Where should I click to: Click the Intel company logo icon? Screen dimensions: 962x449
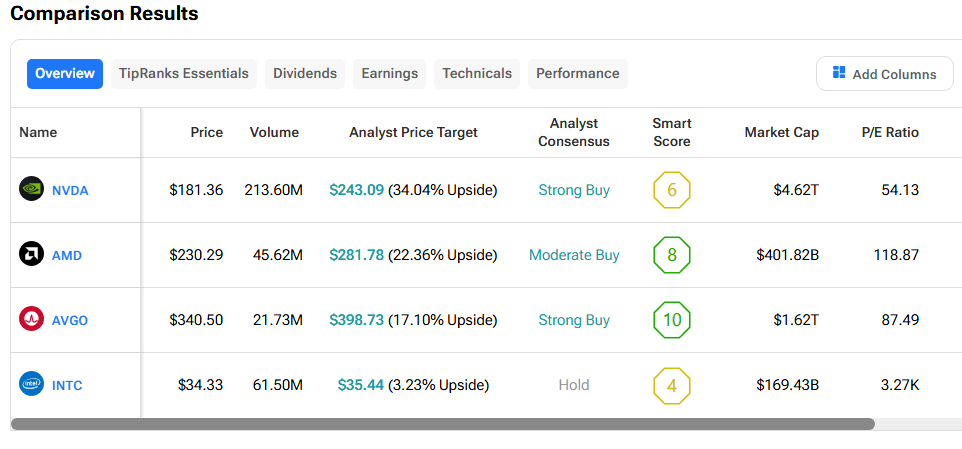[31, 384]
